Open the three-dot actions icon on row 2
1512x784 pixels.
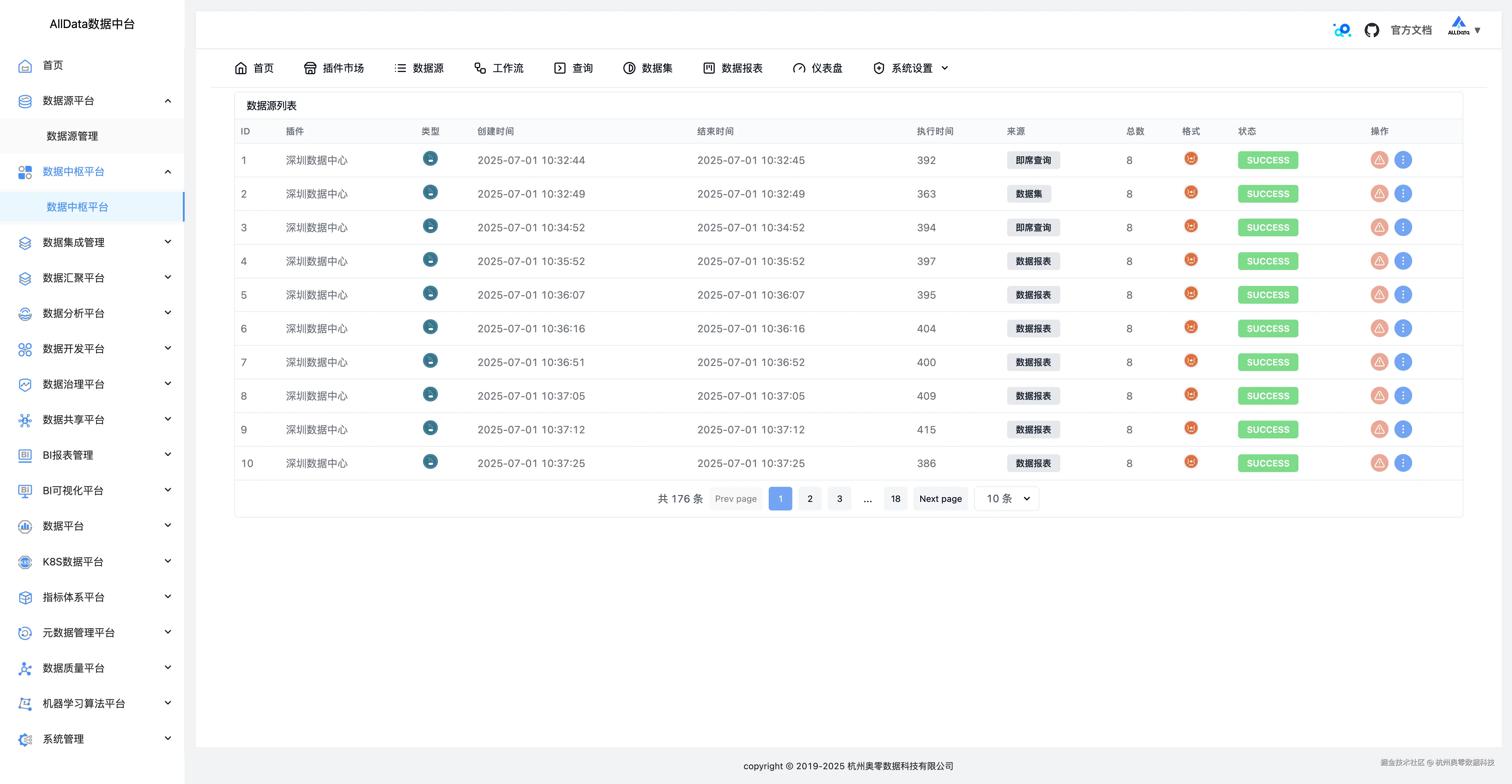[x=1404, y=194]
